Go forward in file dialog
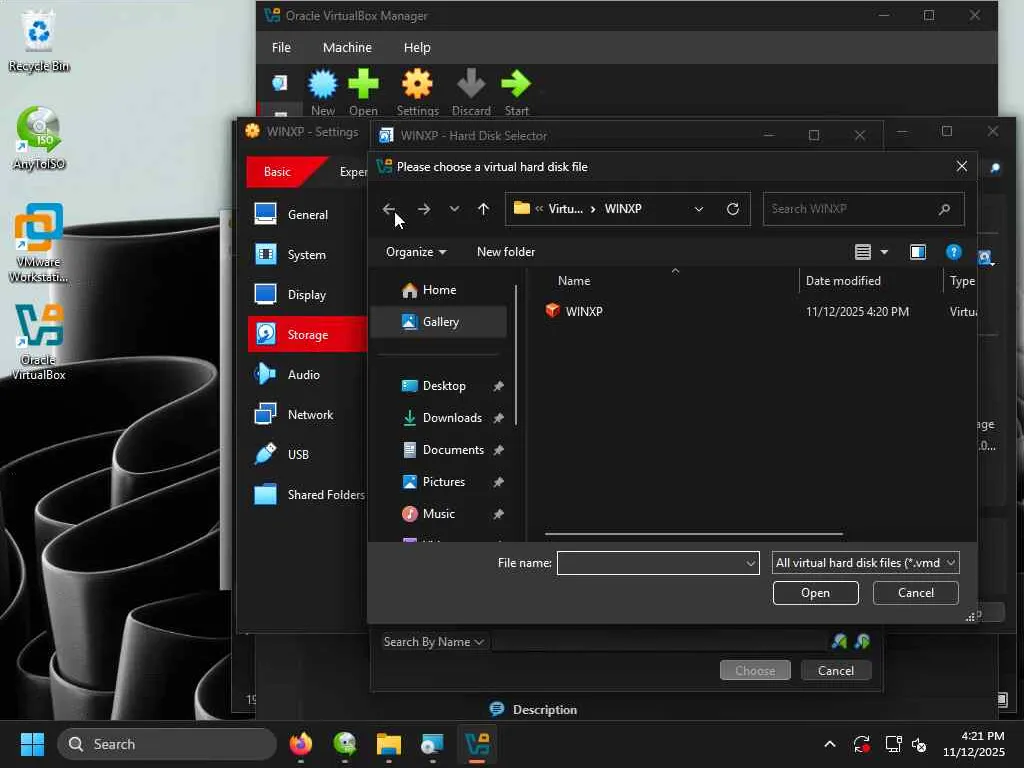1024x768 pixels. coord(424,209)
